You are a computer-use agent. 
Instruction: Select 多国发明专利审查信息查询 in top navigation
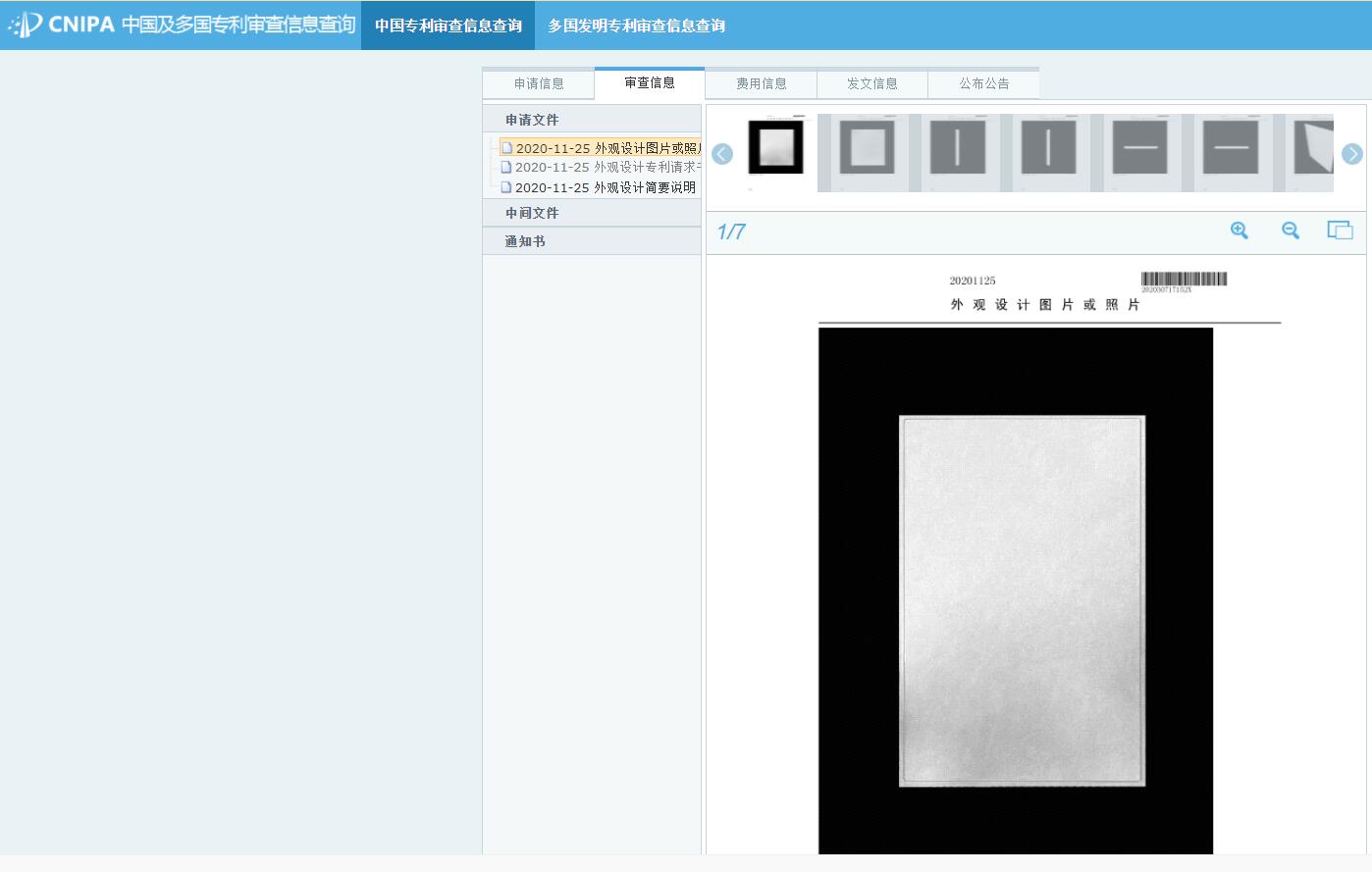(636, 26)
